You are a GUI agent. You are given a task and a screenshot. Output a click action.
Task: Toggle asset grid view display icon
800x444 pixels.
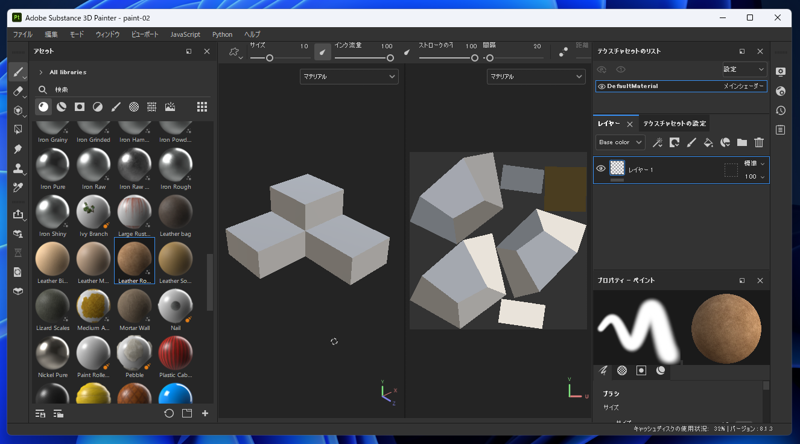click(202, 107)
